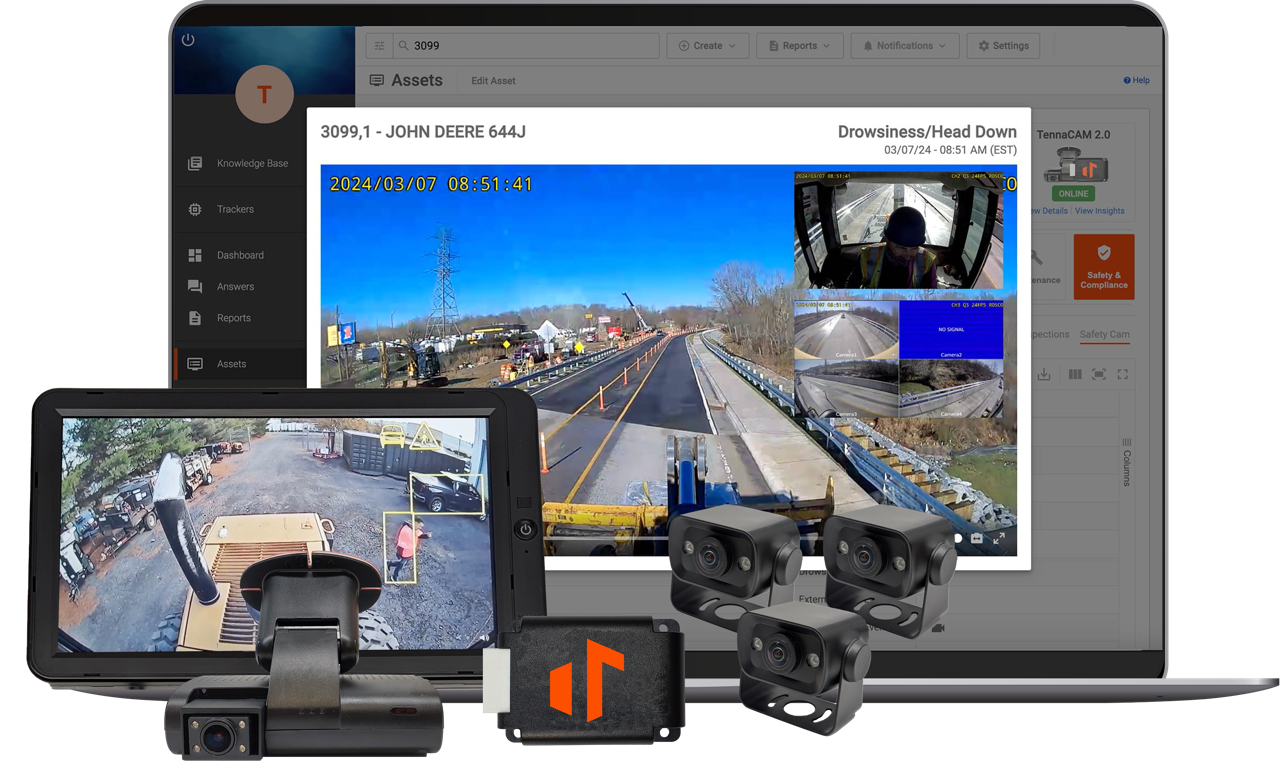
Task: Select the Camera2 NO SIGNAL thumbnail
Action: coord(951,330)
